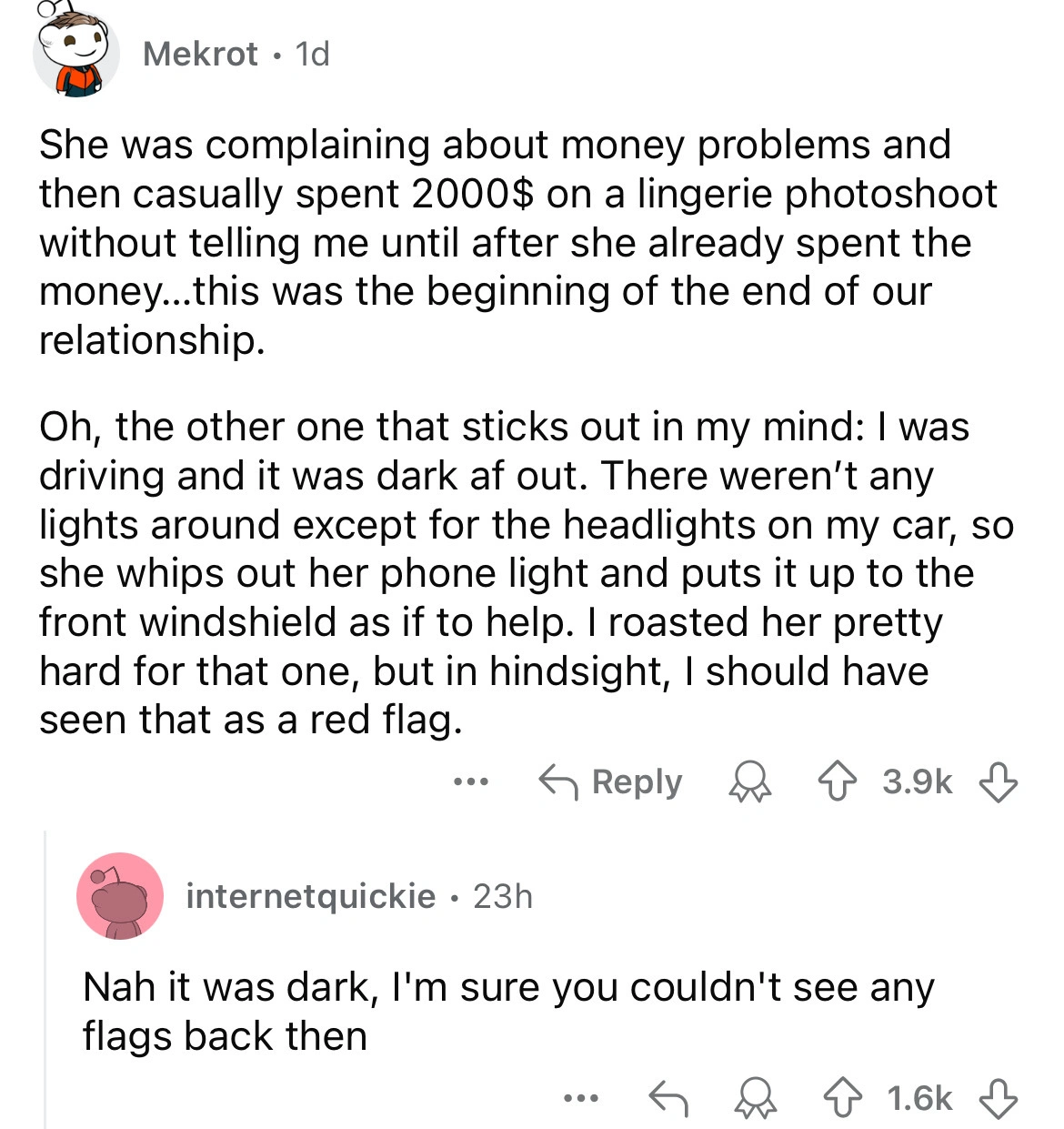The width and height of the screenshot is (1064, 1129).
Task: Give an award to Mekrot's comment
Action: coord(750,781)
